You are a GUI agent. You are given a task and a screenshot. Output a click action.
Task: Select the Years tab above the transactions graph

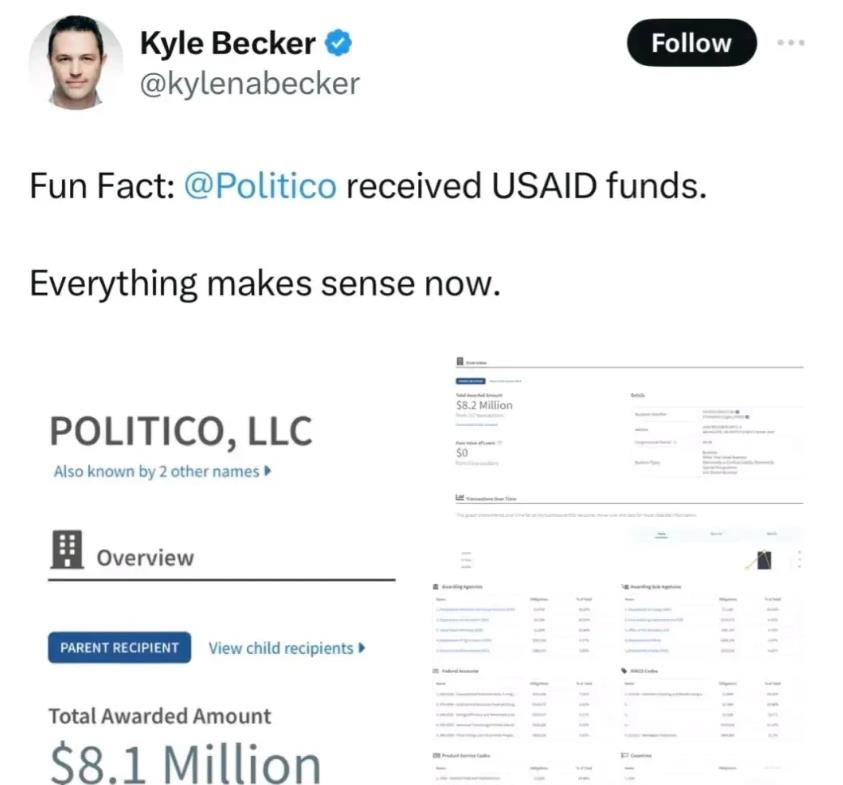[x=662, y=535]
